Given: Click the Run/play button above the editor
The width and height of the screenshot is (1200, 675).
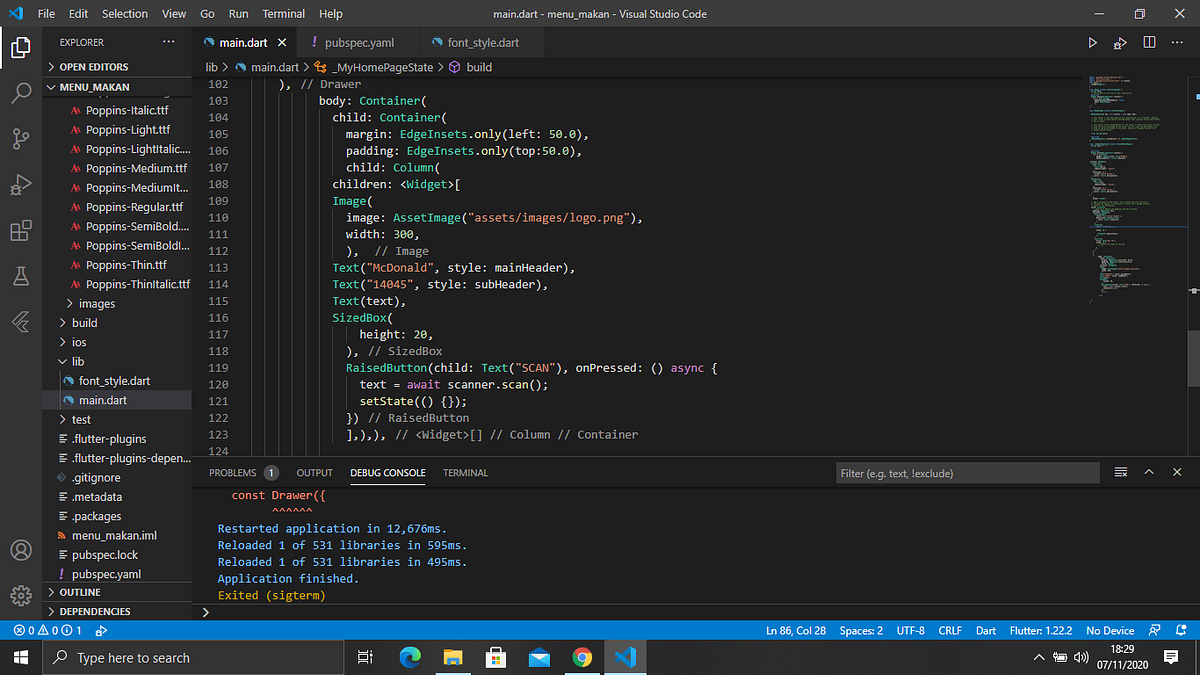Looking at the screenshot, I should [1092, 42].
